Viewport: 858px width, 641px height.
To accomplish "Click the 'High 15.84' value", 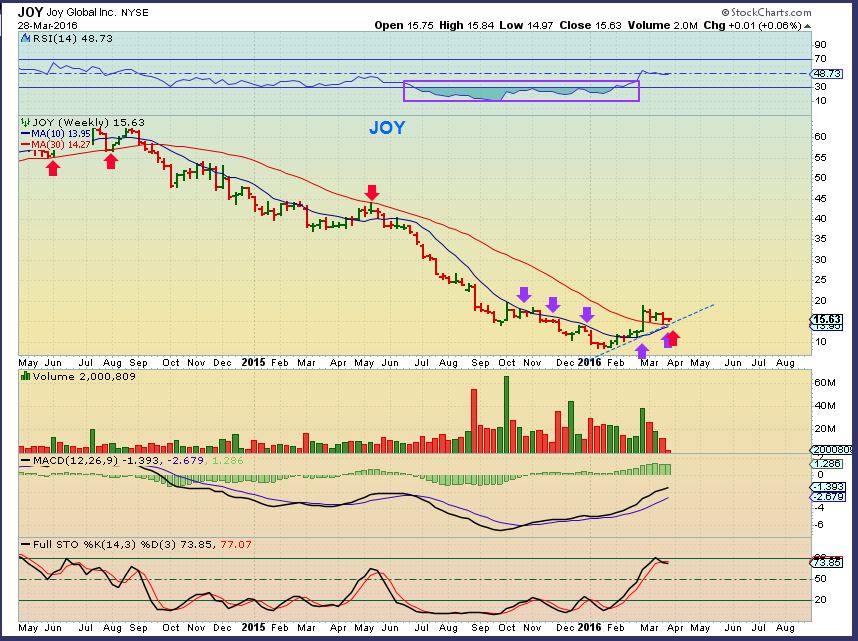I will 466,25.
